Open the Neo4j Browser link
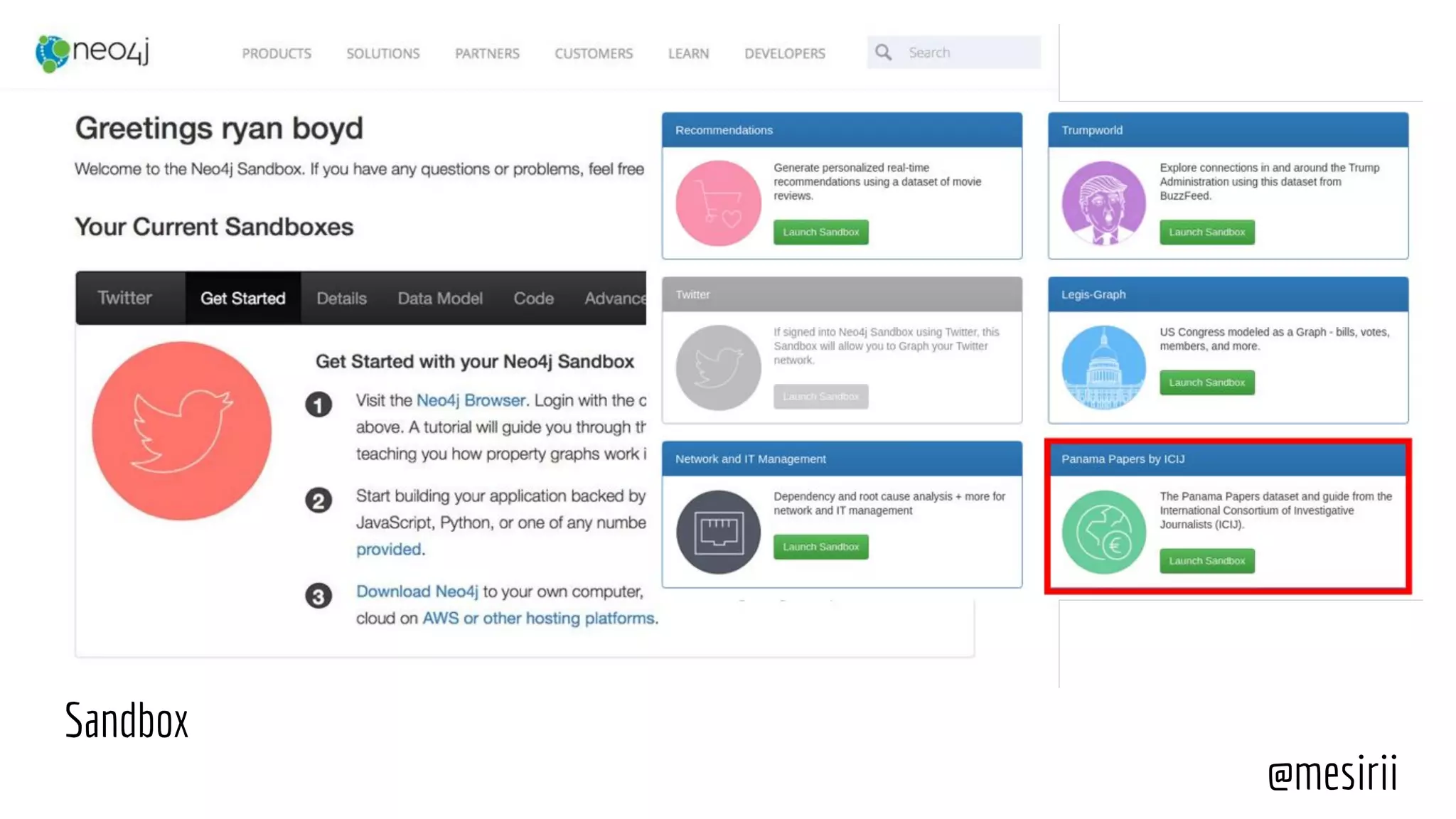The height and width of the screenshot is (819, 1456). point(470,400)
